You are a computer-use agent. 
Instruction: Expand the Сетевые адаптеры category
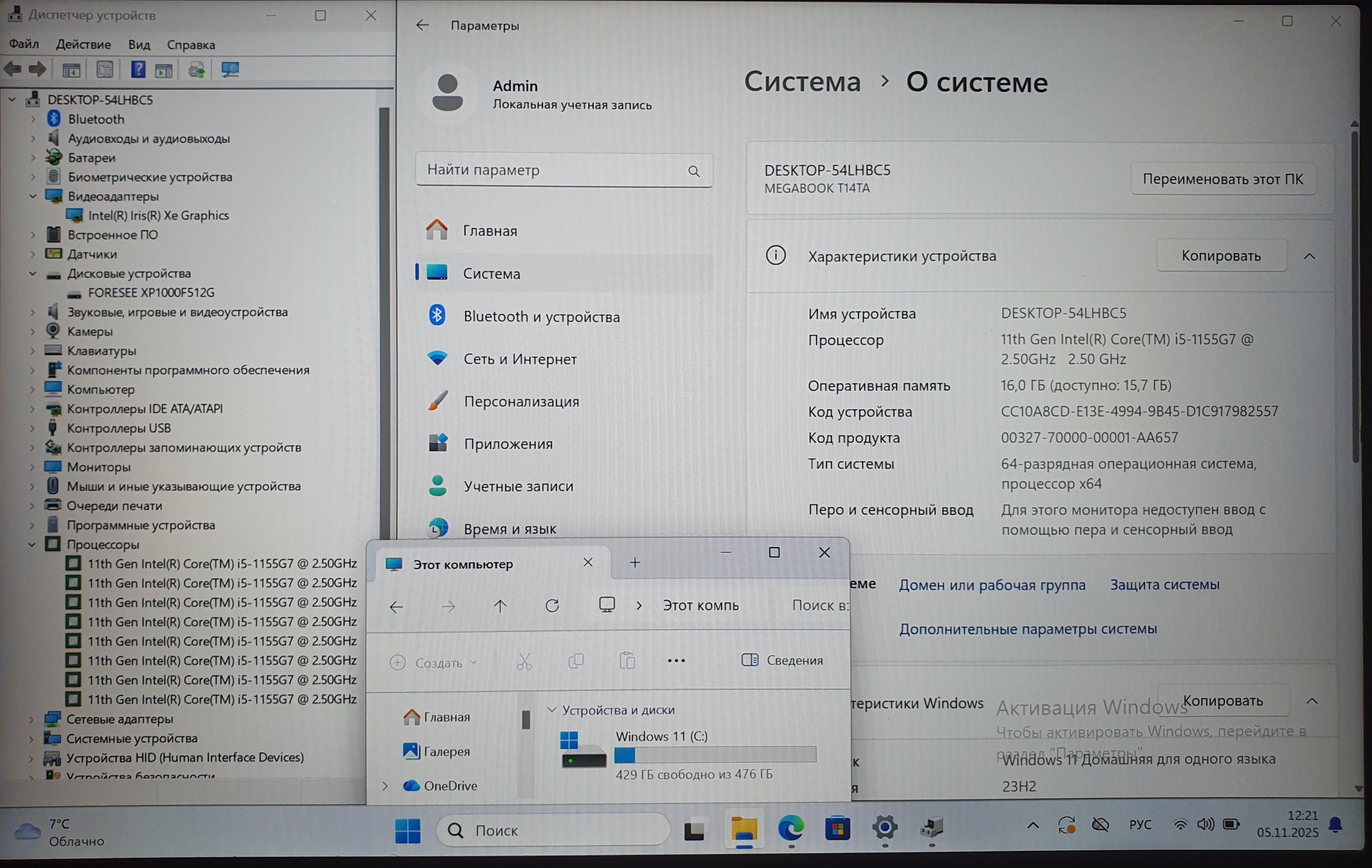[x=31, y=719]
